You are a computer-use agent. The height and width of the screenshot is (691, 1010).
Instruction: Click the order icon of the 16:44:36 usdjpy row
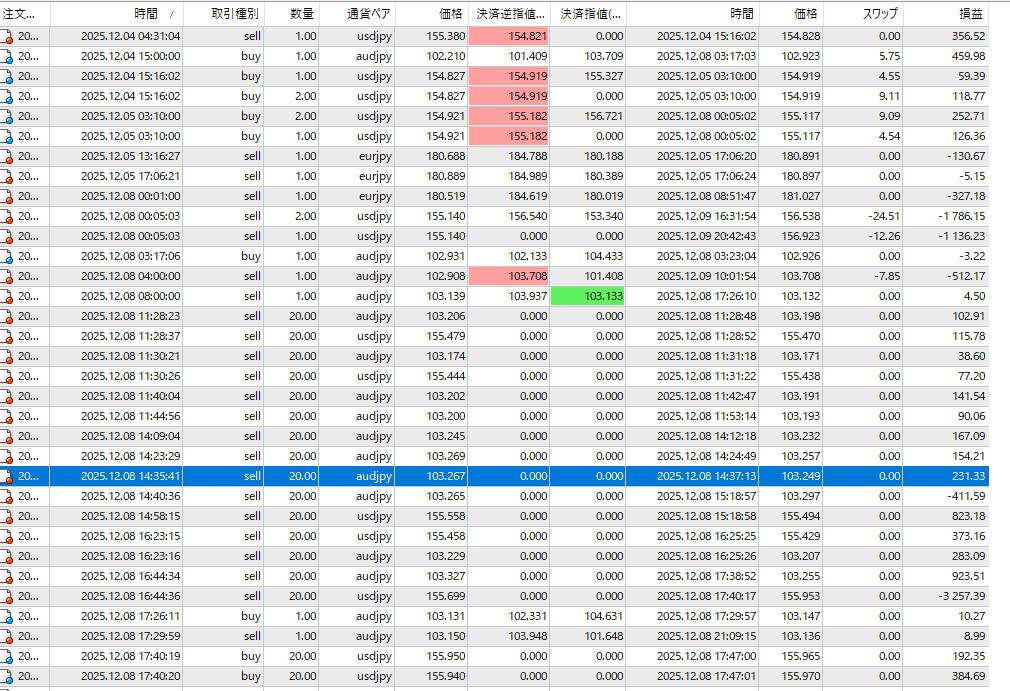[x=7, y=596]
